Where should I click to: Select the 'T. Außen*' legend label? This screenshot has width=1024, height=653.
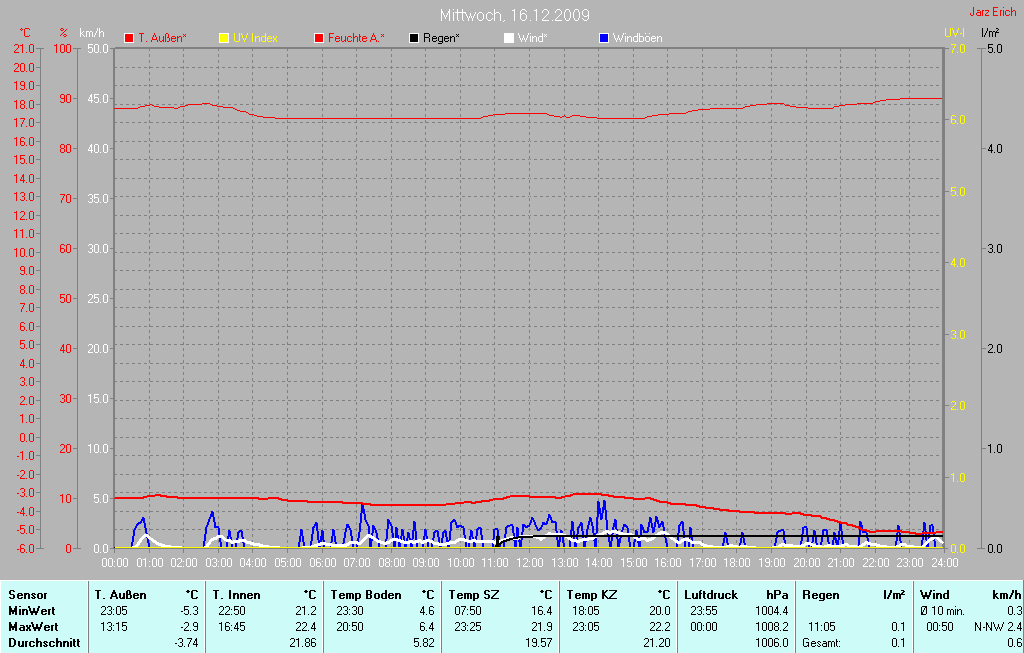tap(162, 38)
